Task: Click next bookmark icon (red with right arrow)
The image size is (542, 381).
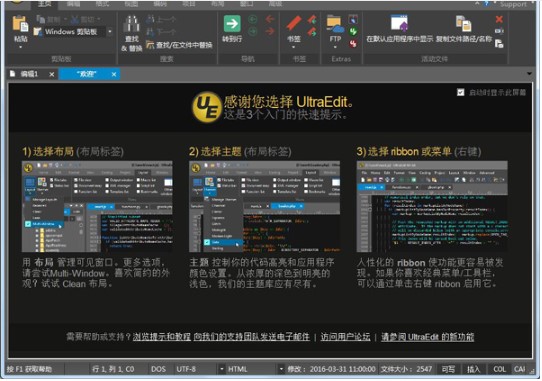Action: pos(312,32)
